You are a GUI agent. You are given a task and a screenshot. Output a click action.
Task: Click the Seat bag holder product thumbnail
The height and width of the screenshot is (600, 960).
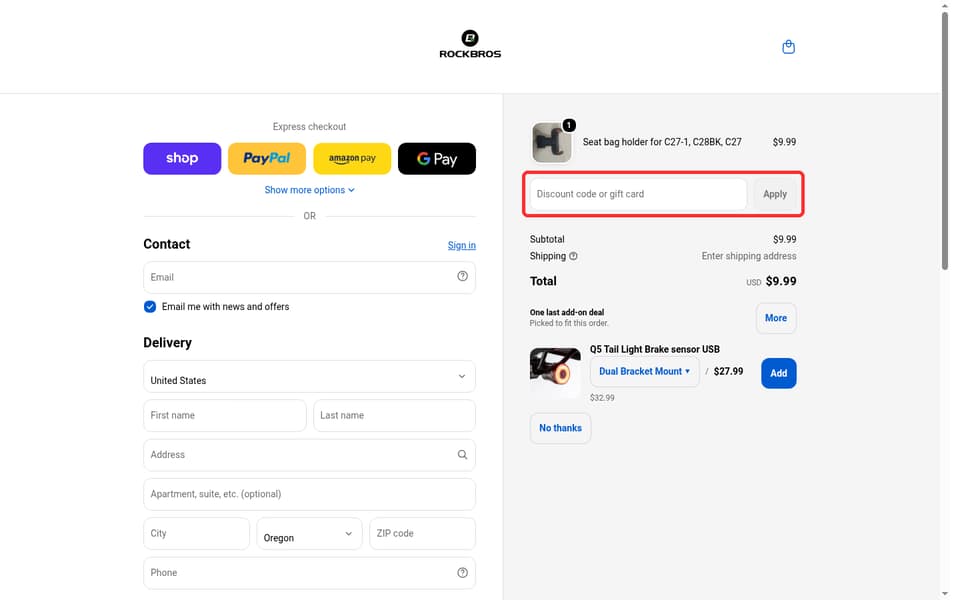(x=551, y=142)
